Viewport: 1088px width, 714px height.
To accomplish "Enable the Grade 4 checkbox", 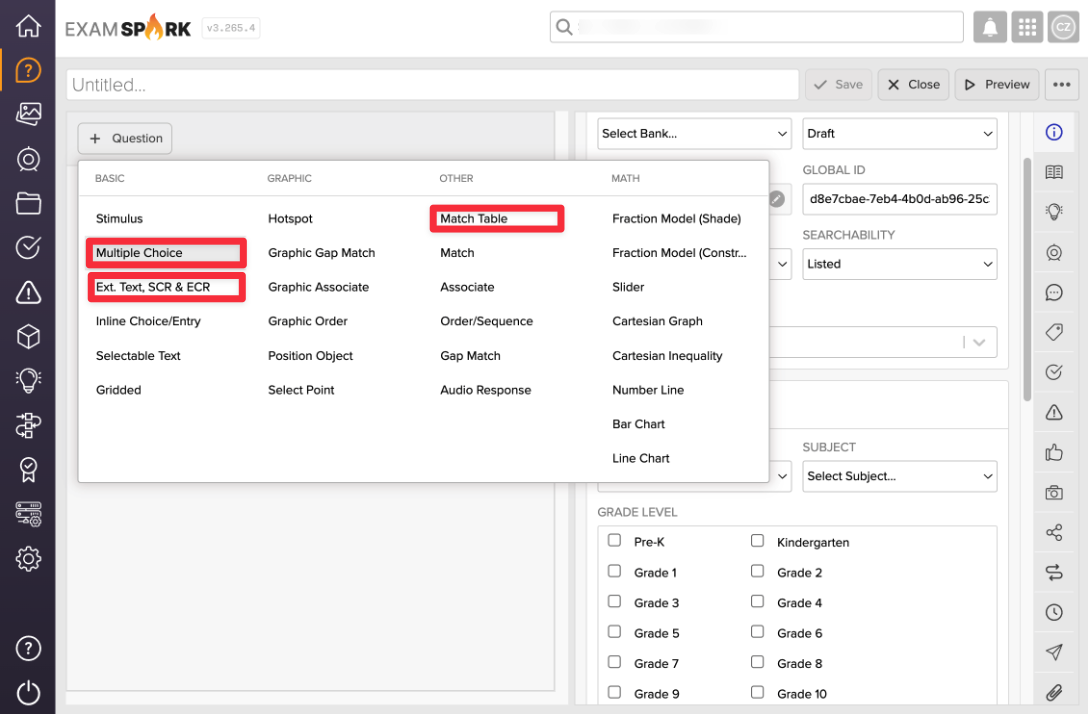I will click(757, 602).
